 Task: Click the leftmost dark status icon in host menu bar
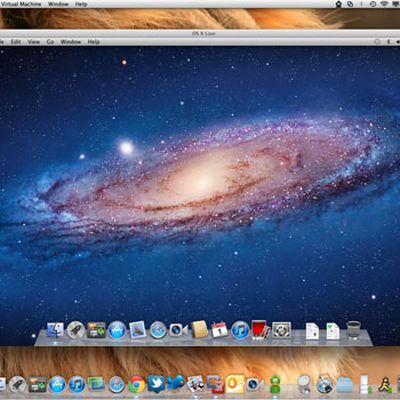click(x=339, y=4)
